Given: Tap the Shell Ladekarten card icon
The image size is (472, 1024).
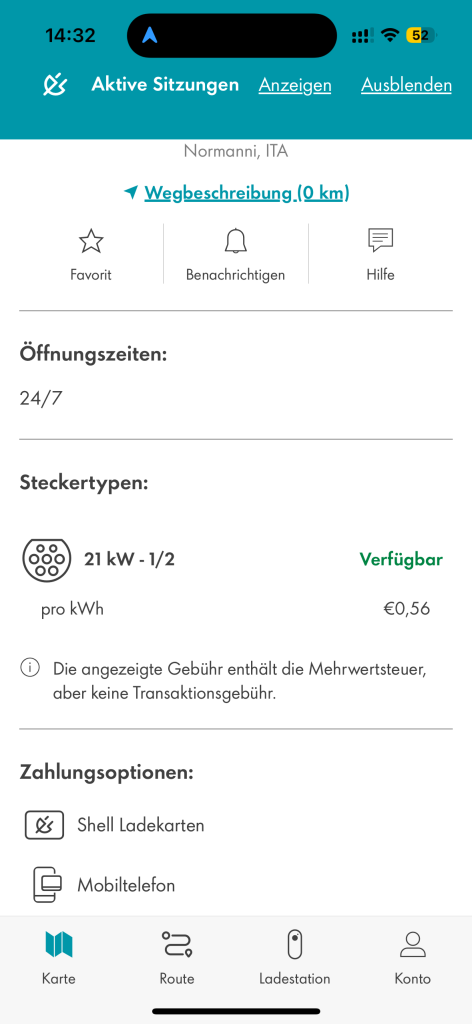Looking at the screenshot, I should [44, 825].
